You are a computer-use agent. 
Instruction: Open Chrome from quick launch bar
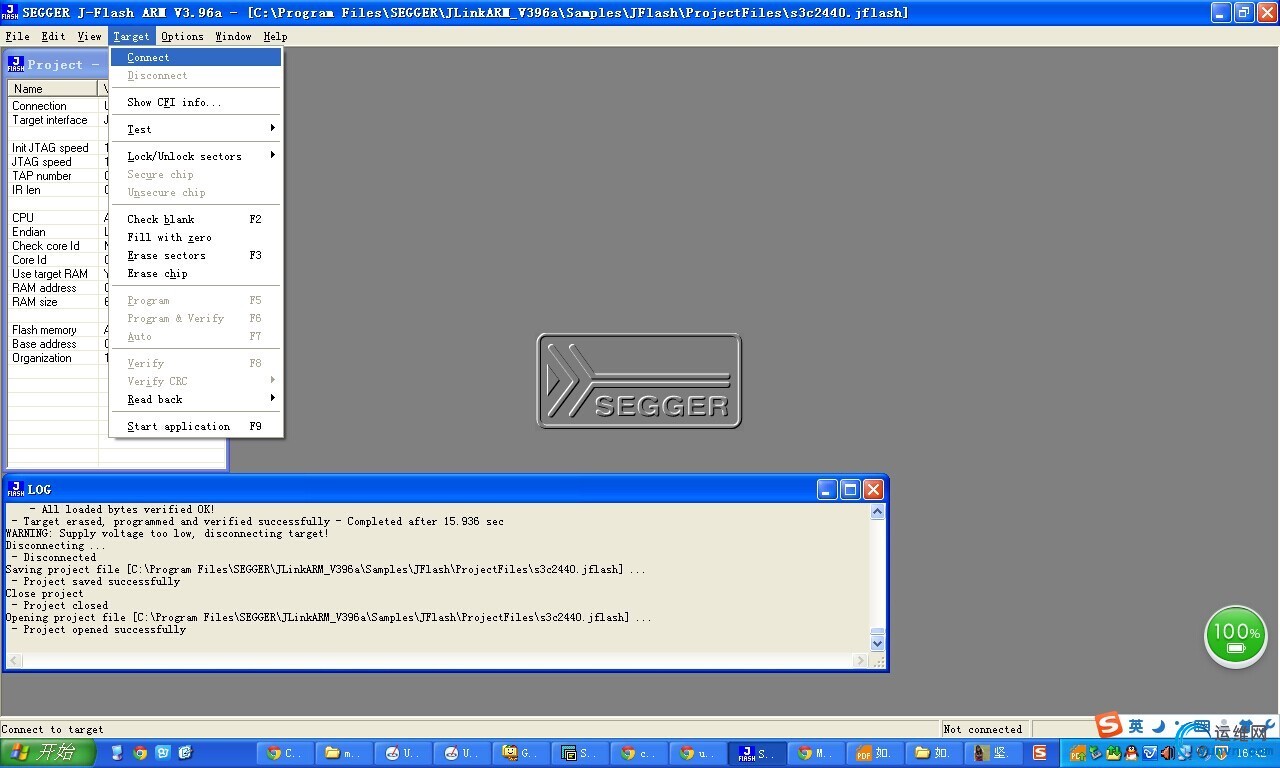pyautogui.click(x=140, y=753)
